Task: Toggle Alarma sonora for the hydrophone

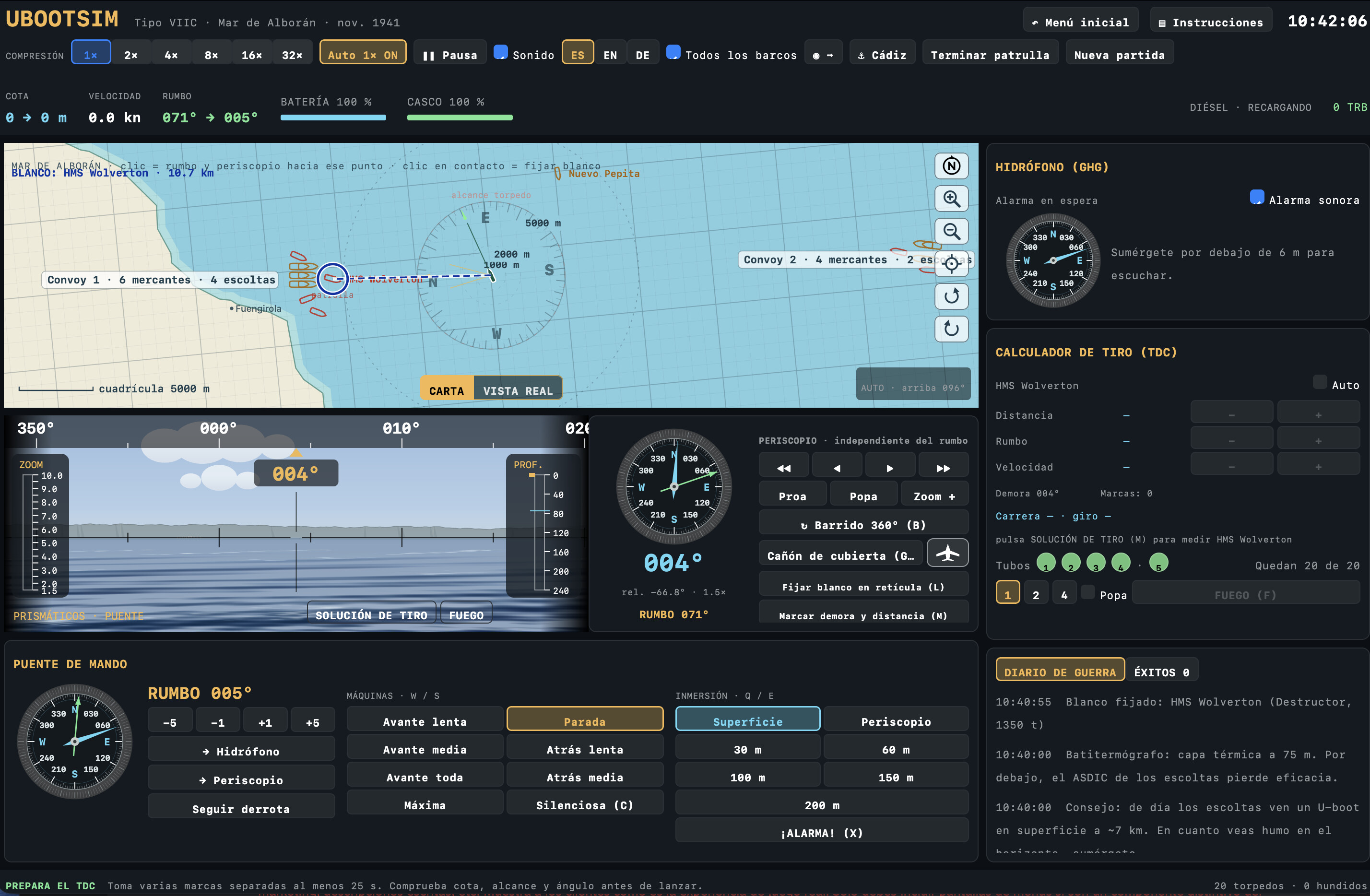Action: [1257, 197]
